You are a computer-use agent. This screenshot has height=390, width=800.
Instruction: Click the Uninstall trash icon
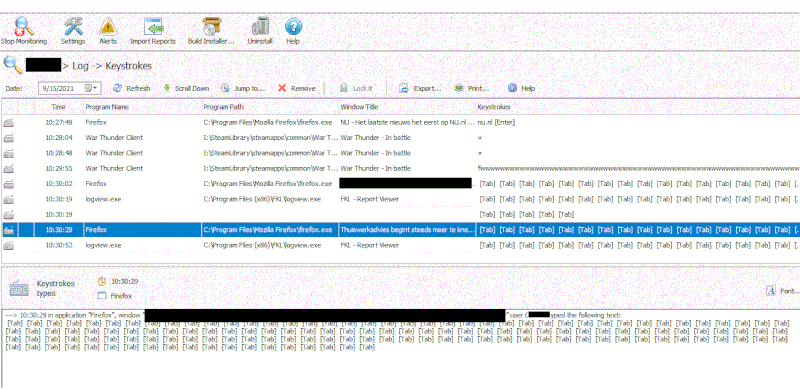pos(260,27)
